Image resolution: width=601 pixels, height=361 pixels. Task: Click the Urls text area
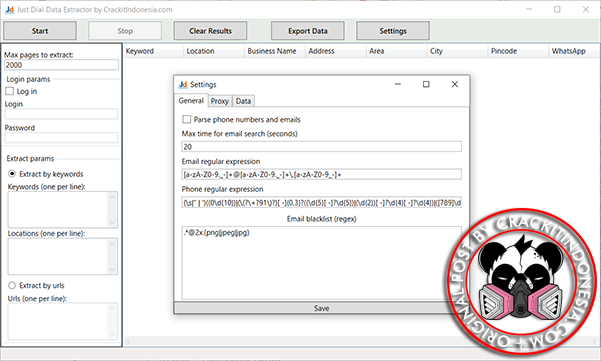(x=57, y=321)
